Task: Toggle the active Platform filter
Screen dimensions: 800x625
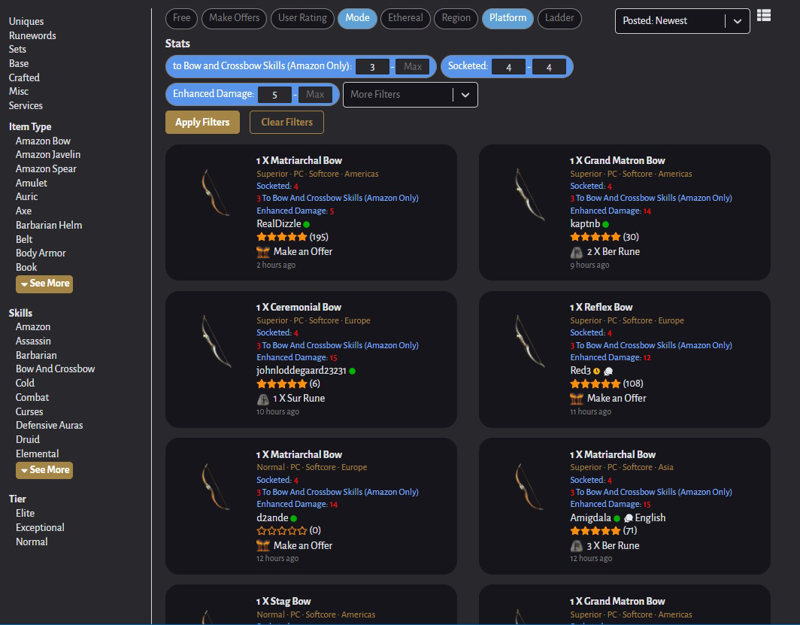Action: (x=508, y=18)
